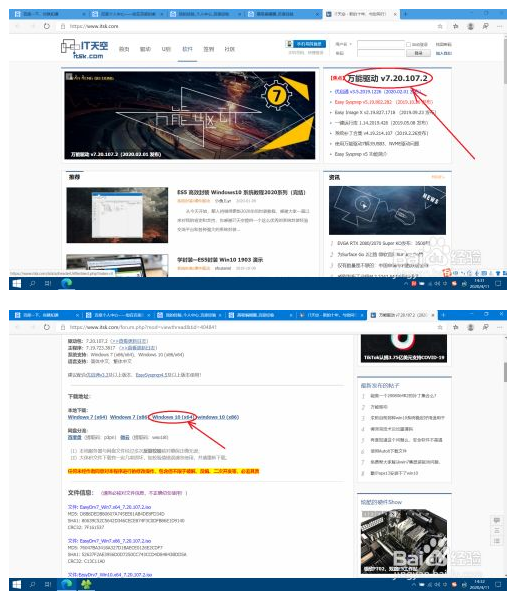Image resolution: width=507 pixels, height=593 pixels.
Task: Open the EasyDrv7_Win7.x64_7.20.107.2.iso file link
Action: 115,507
